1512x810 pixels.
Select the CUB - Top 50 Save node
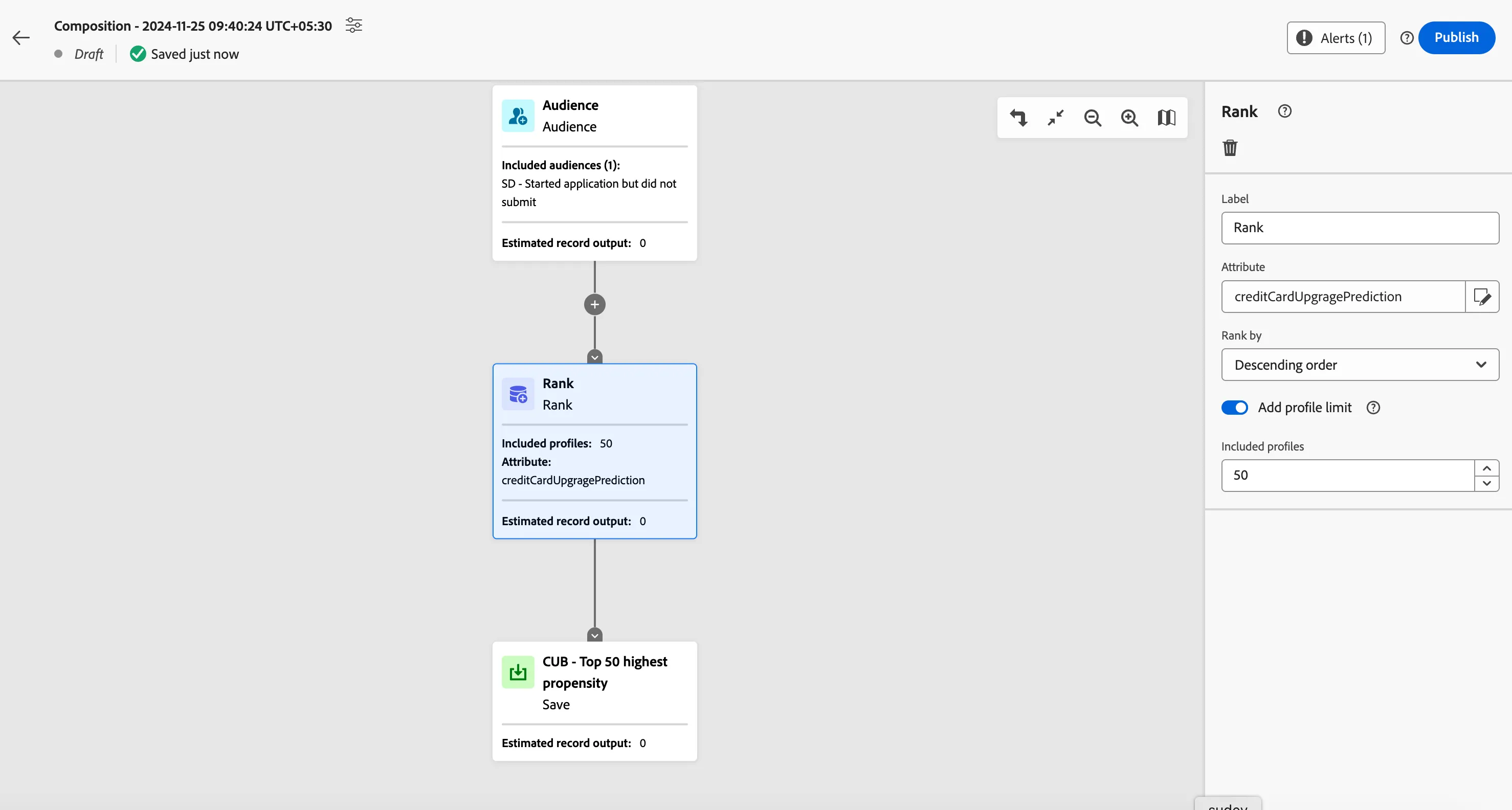pos(594,701)
